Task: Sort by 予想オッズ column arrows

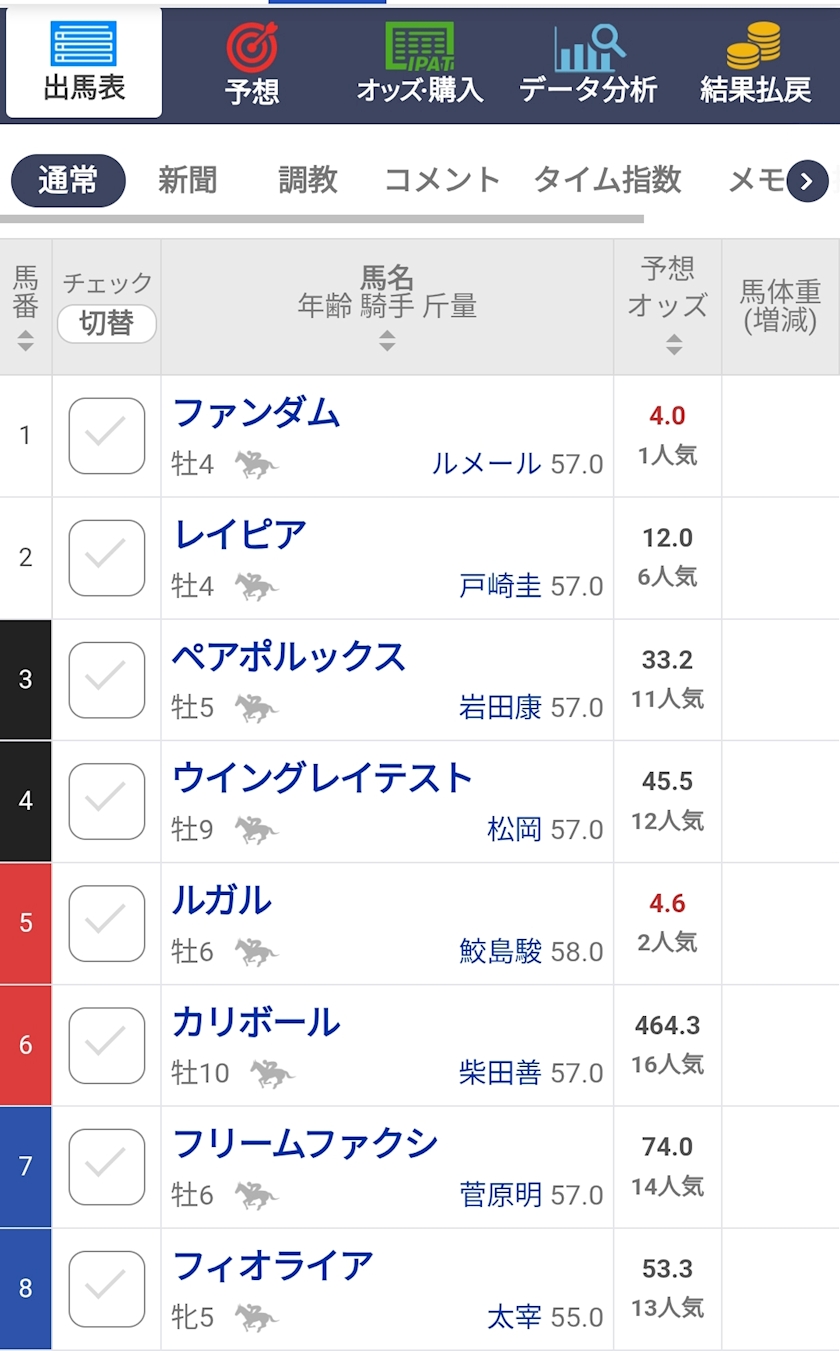Action: [673, 345]
